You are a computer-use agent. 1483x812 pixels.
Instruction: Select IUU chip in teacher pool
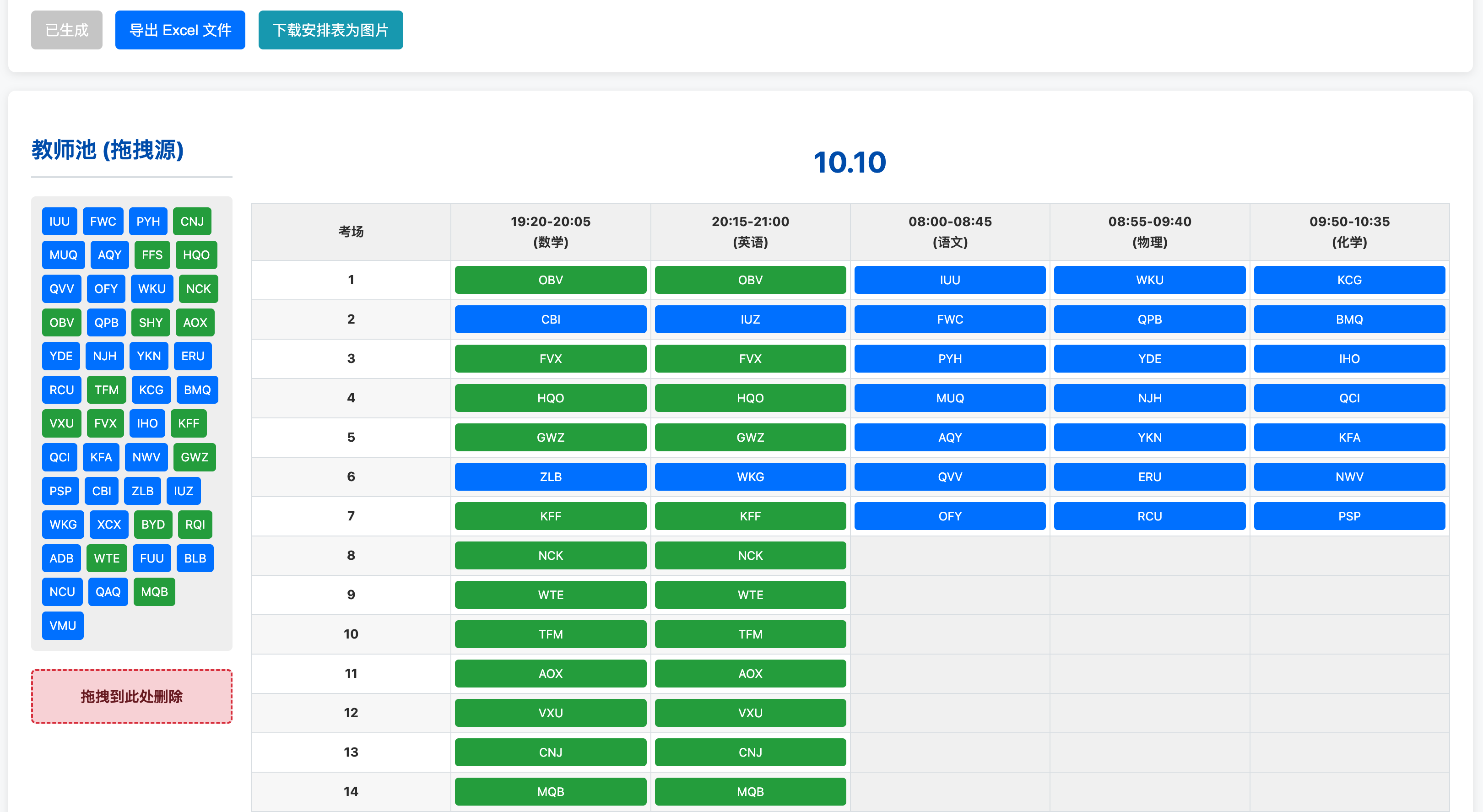pos(60,222)
